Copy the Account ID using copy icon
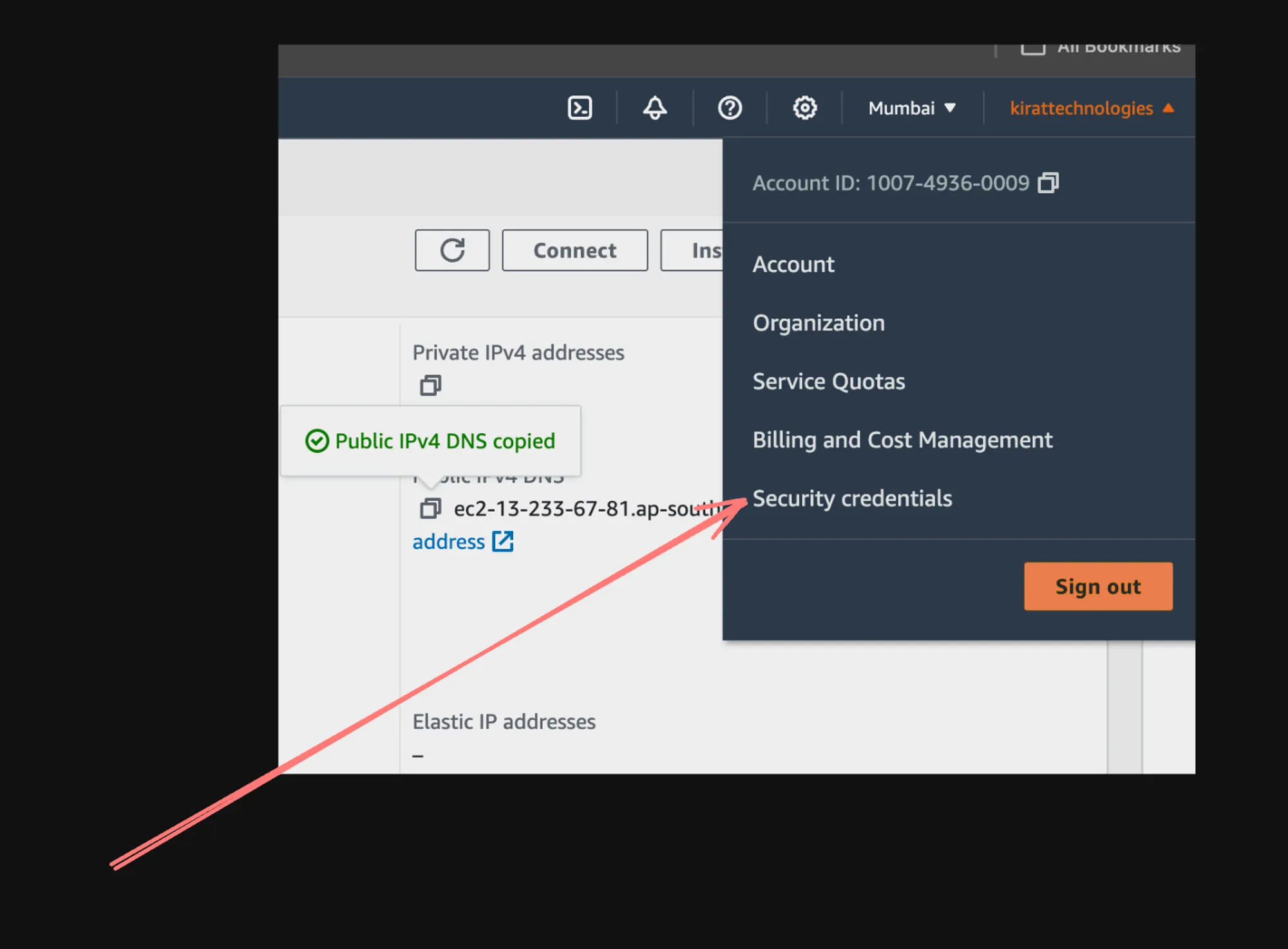This screenshot has height=949, width=1288. point(1048,183)
